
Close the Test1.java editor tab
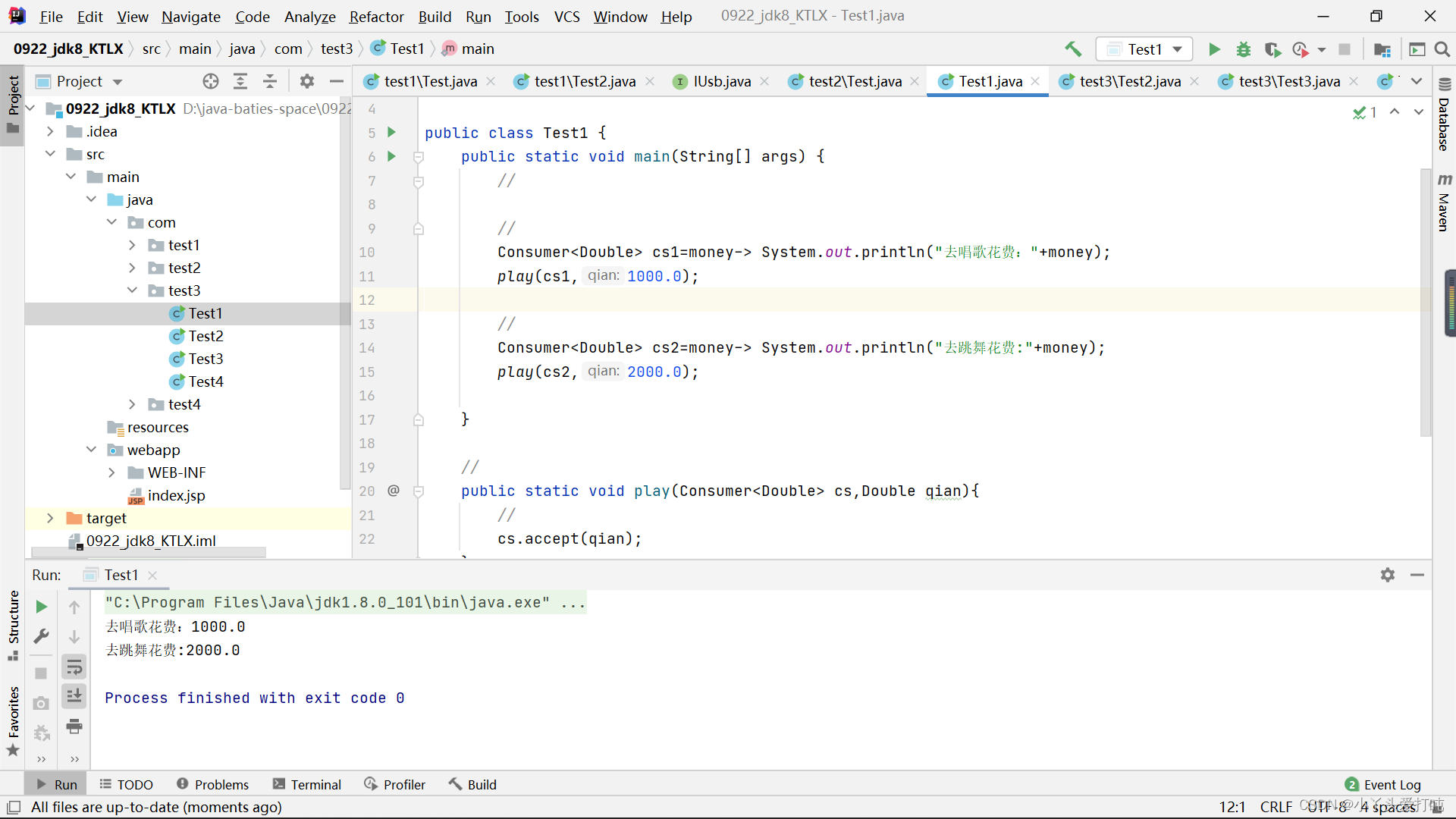[1035, 81]
